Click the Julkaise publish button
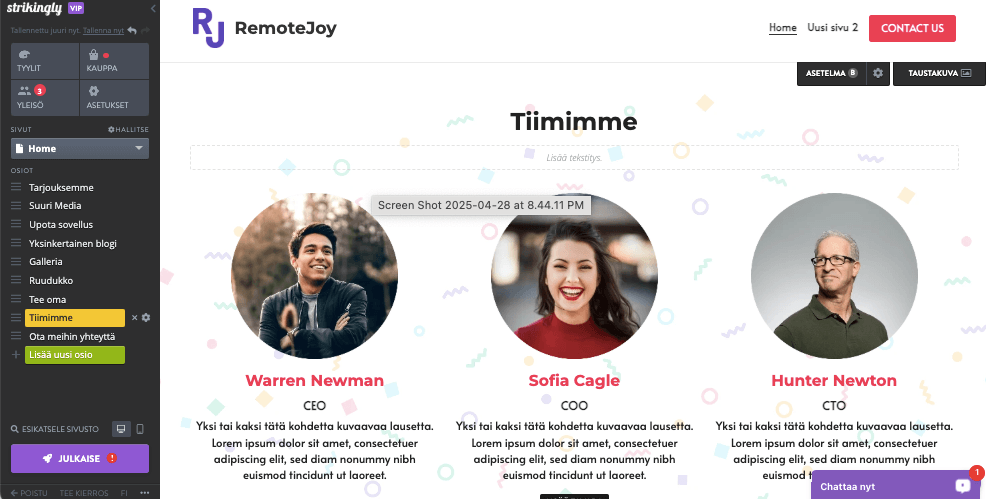The width and height of the screenshot is (986, 499). [x=80, y=458]
